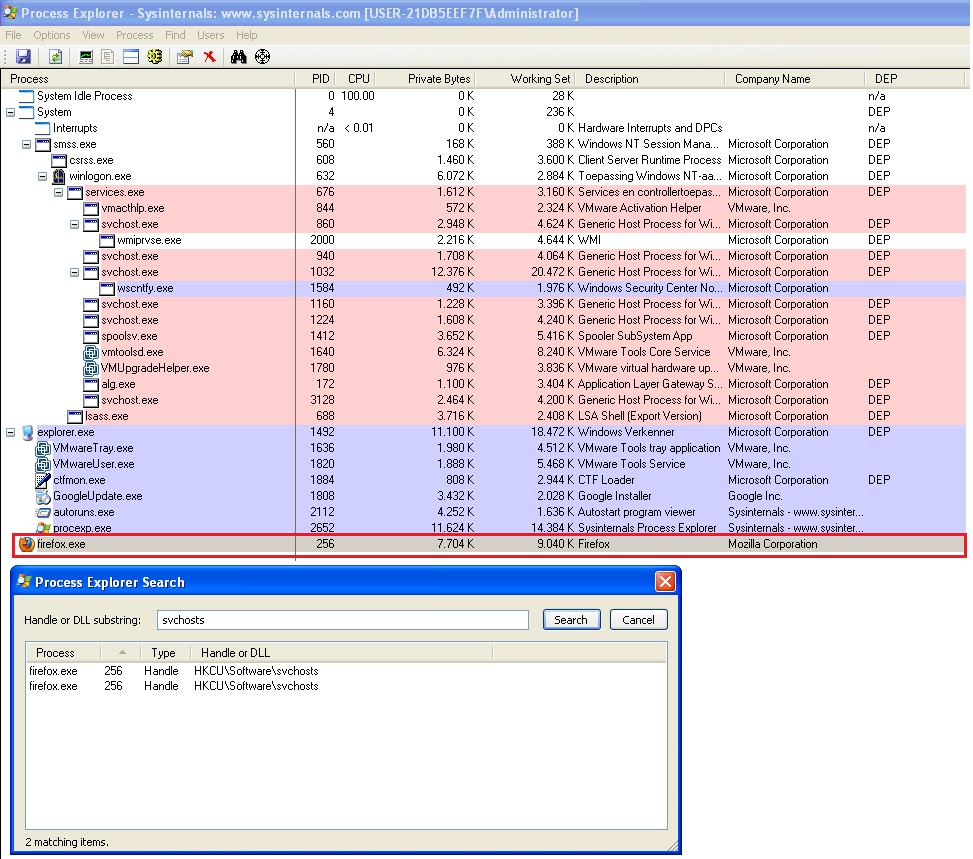The image size is (973, 859).
Task: Select the Interrupts row
Action: coord(483,128)
